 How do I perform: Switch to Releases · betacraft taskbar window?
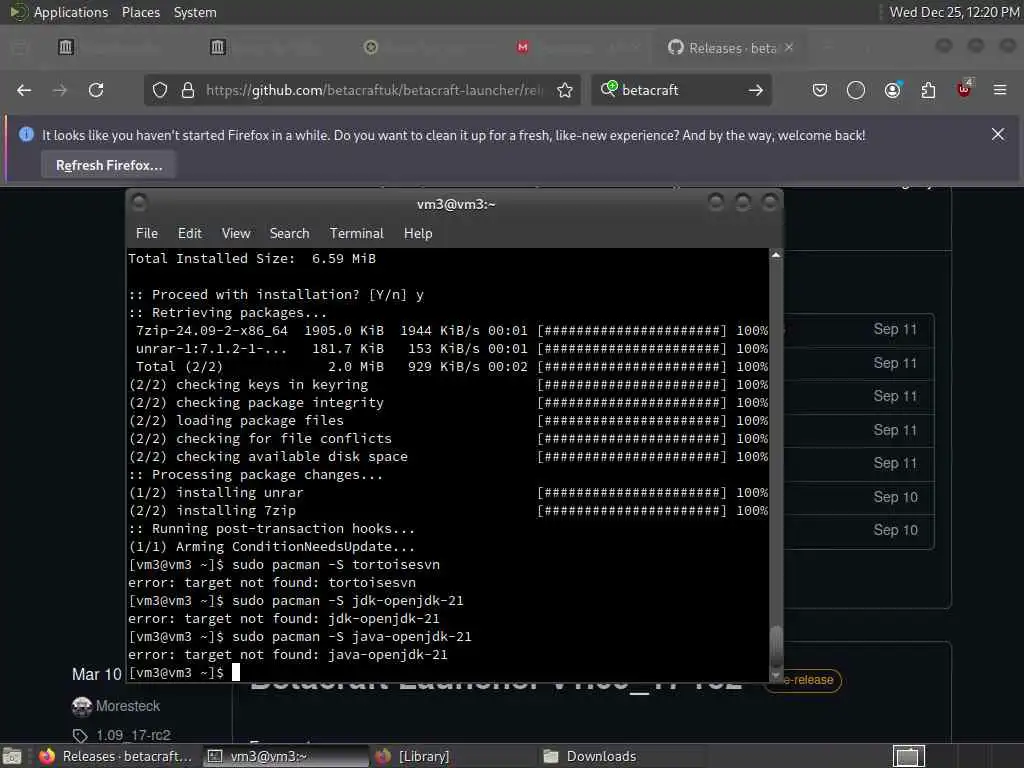116,756
